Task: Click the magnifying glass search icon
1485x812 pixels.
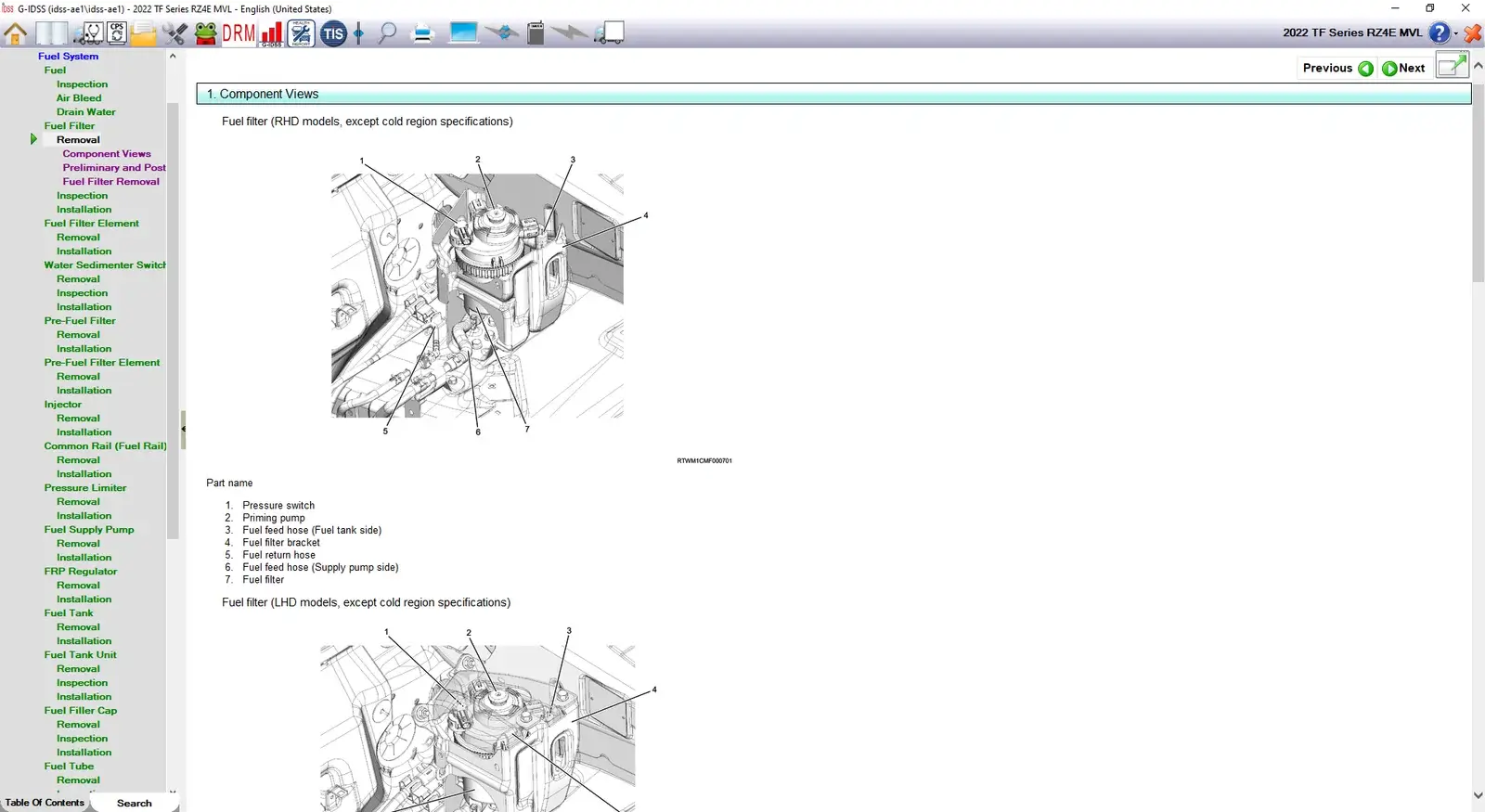Action: click(387, 34)
